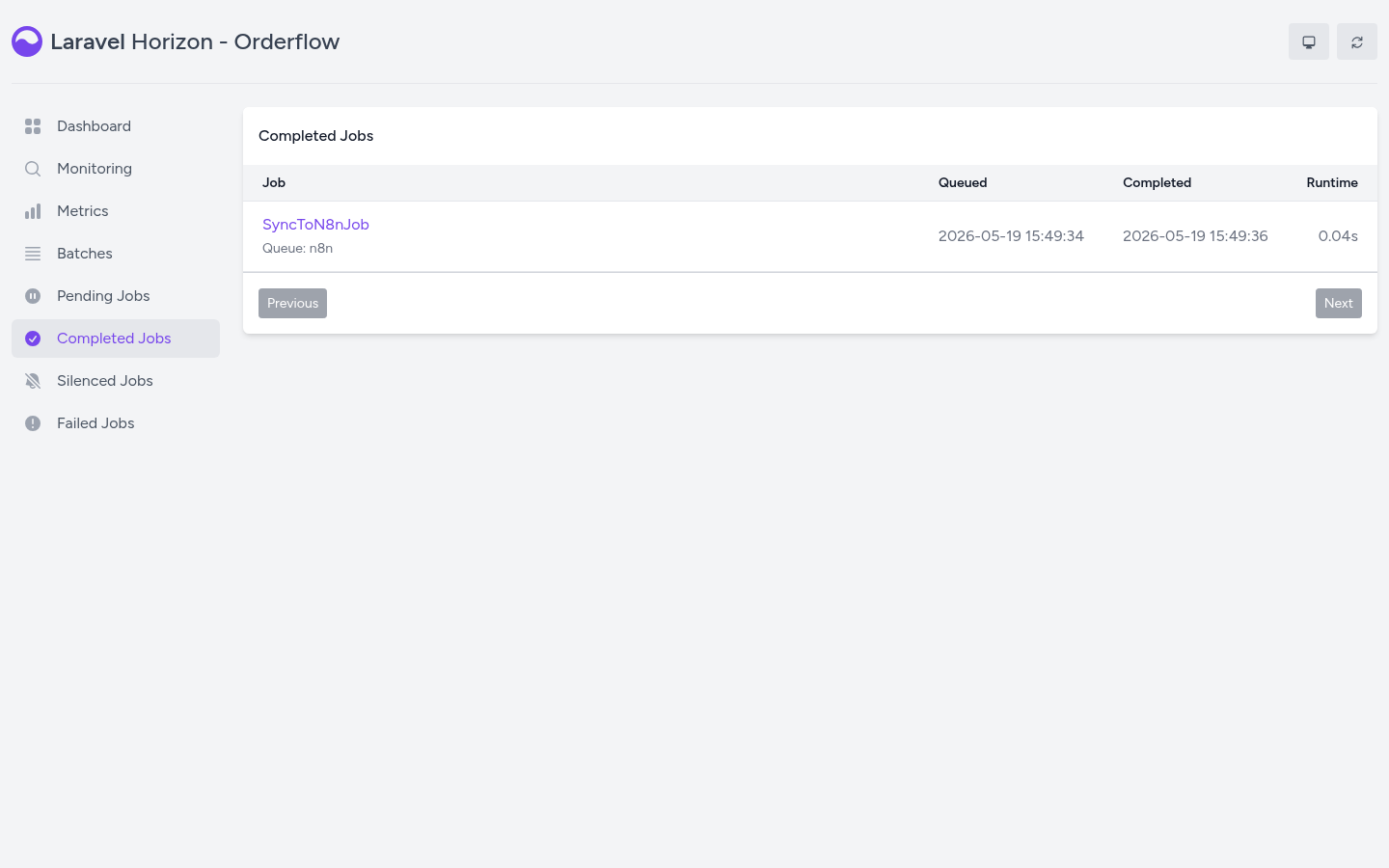The width and height of the screenshot is (1389, 868).
Task: Click Laravel Horizon - Orderflow title
Action: (x=195, y=41)
